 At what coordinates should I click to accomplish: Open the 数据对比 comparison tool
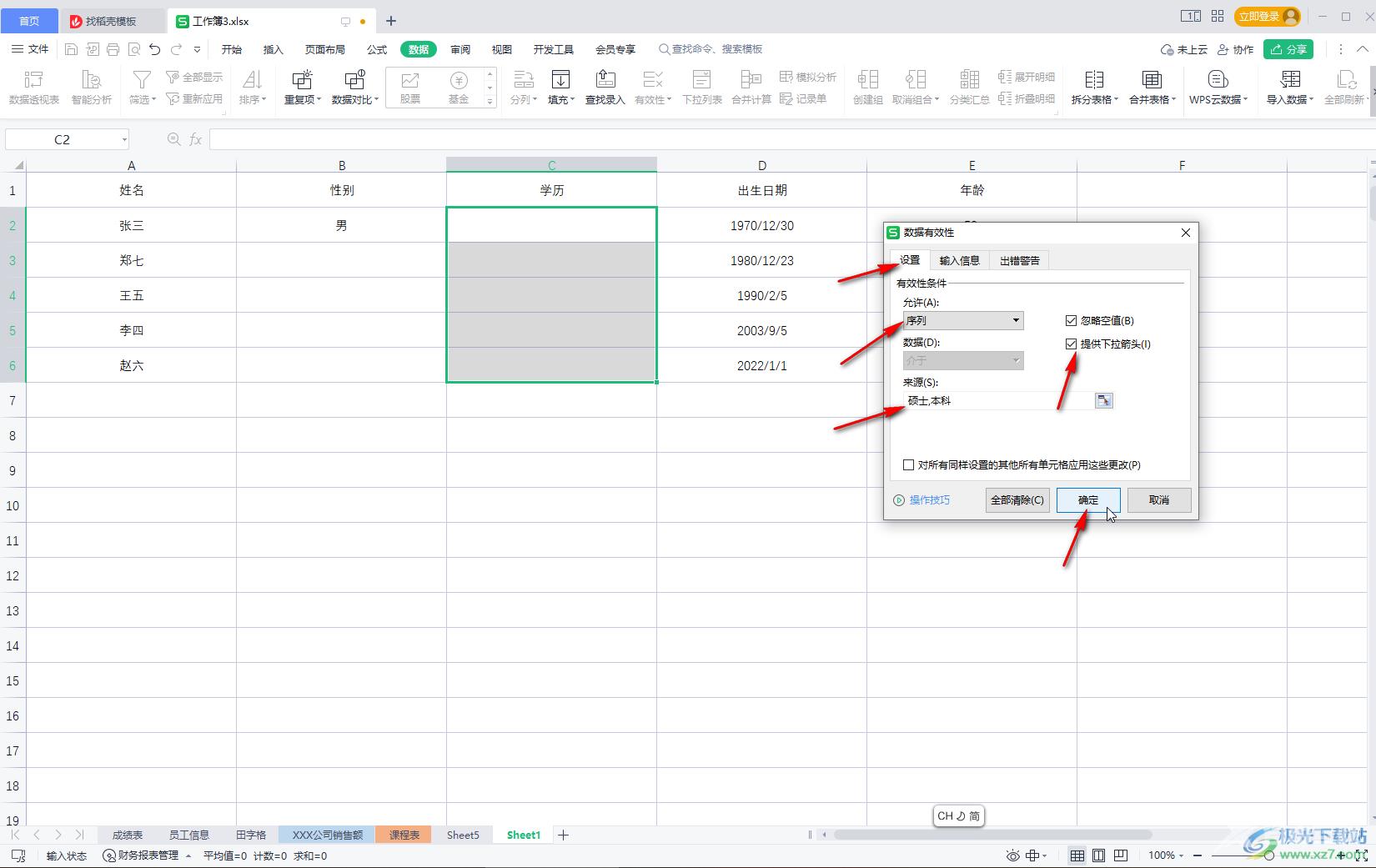355,87
